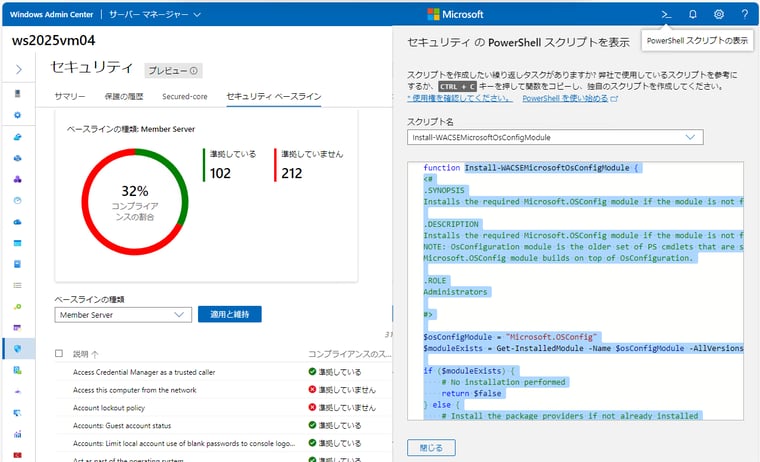
Task: Open the blue cloud sidebar icon
Action: coord(17,222)
